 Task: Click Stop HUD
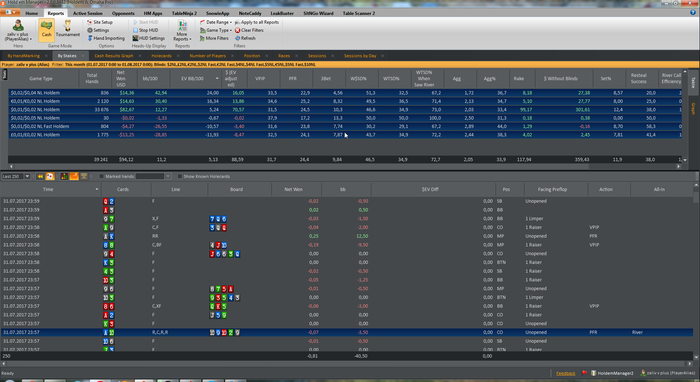coord(146,30)
